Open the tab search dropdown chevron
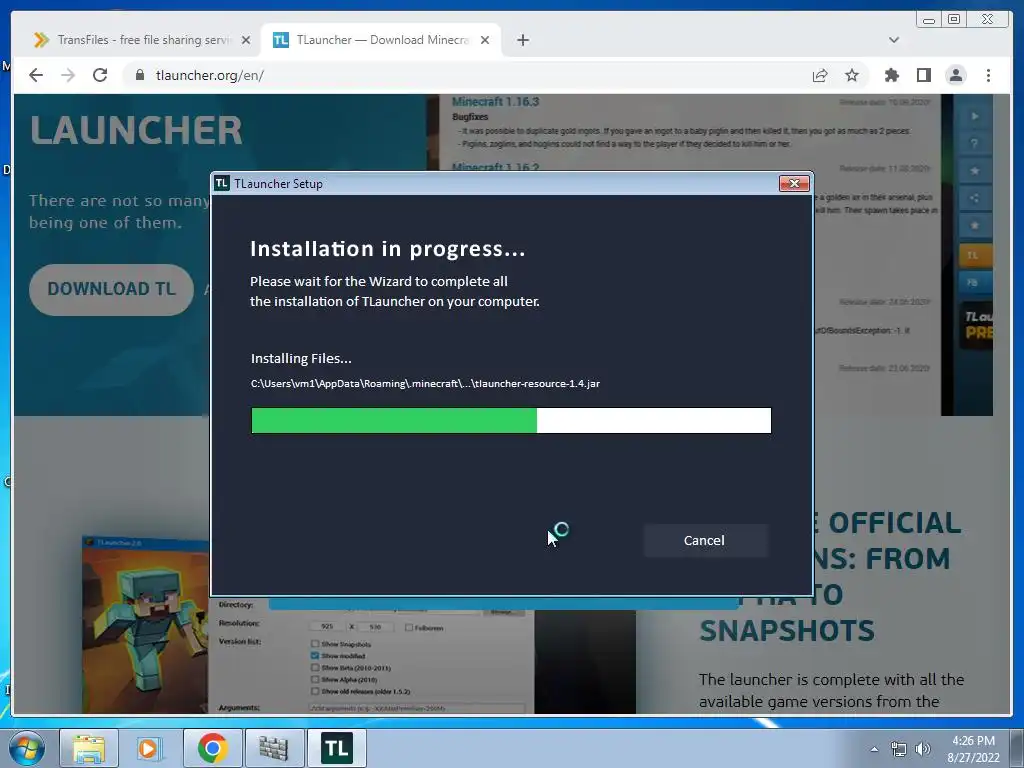Image resolution: width=1024 pixels, height=768 pixels. (x=894, y=40)
